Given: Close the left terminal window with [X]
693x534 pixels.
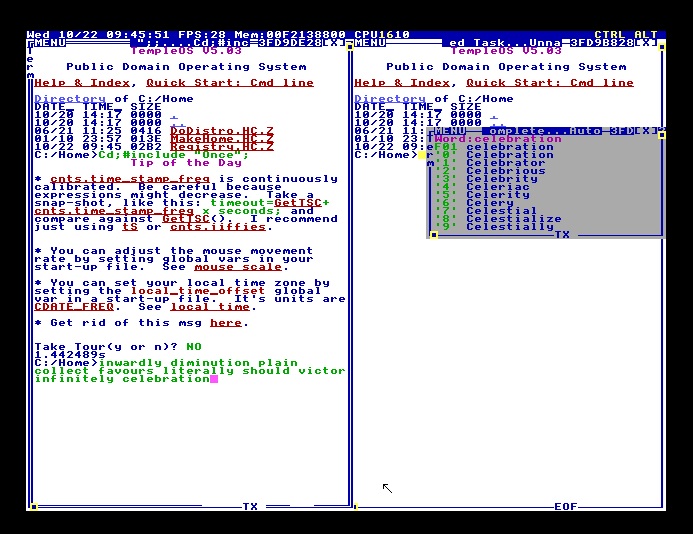Looking at the screenshot, I should 334,42.
